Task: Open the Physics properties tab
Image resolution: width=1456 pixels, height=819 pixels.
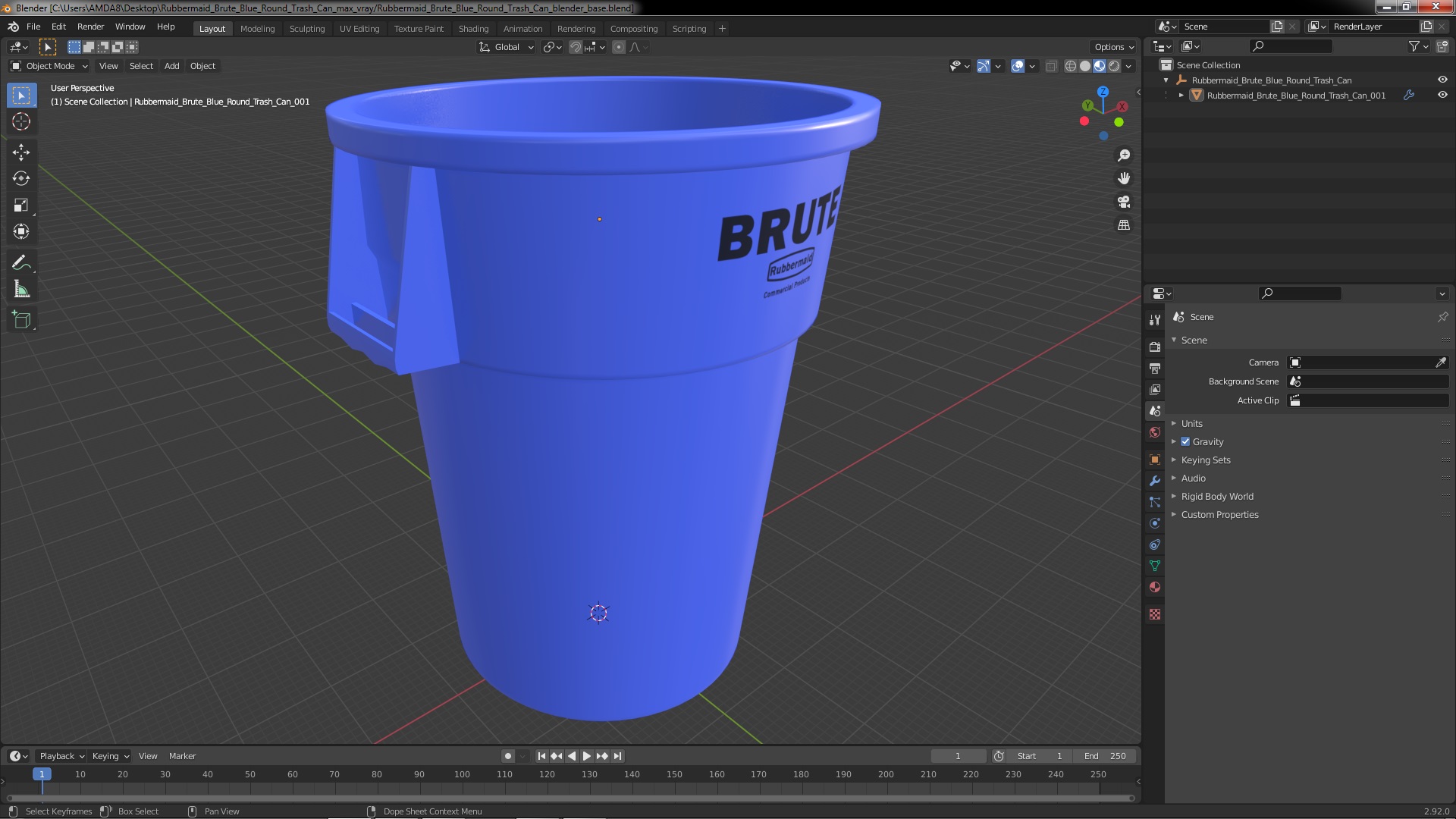Action: click(1154, 523)
